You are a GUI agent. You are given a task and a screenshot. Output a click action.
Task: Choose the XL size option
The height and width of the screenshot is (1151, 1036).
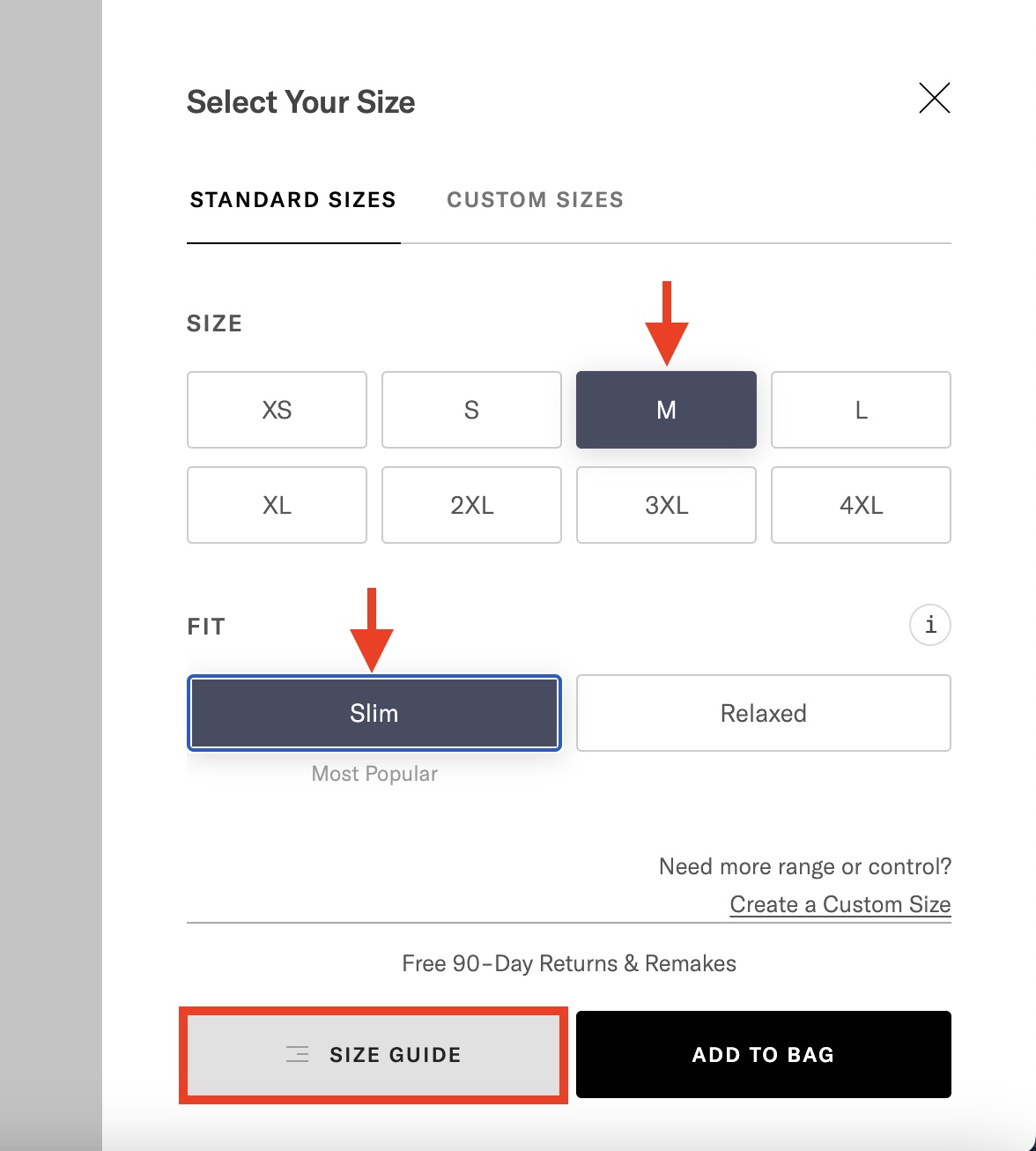(x=277, y=505)
